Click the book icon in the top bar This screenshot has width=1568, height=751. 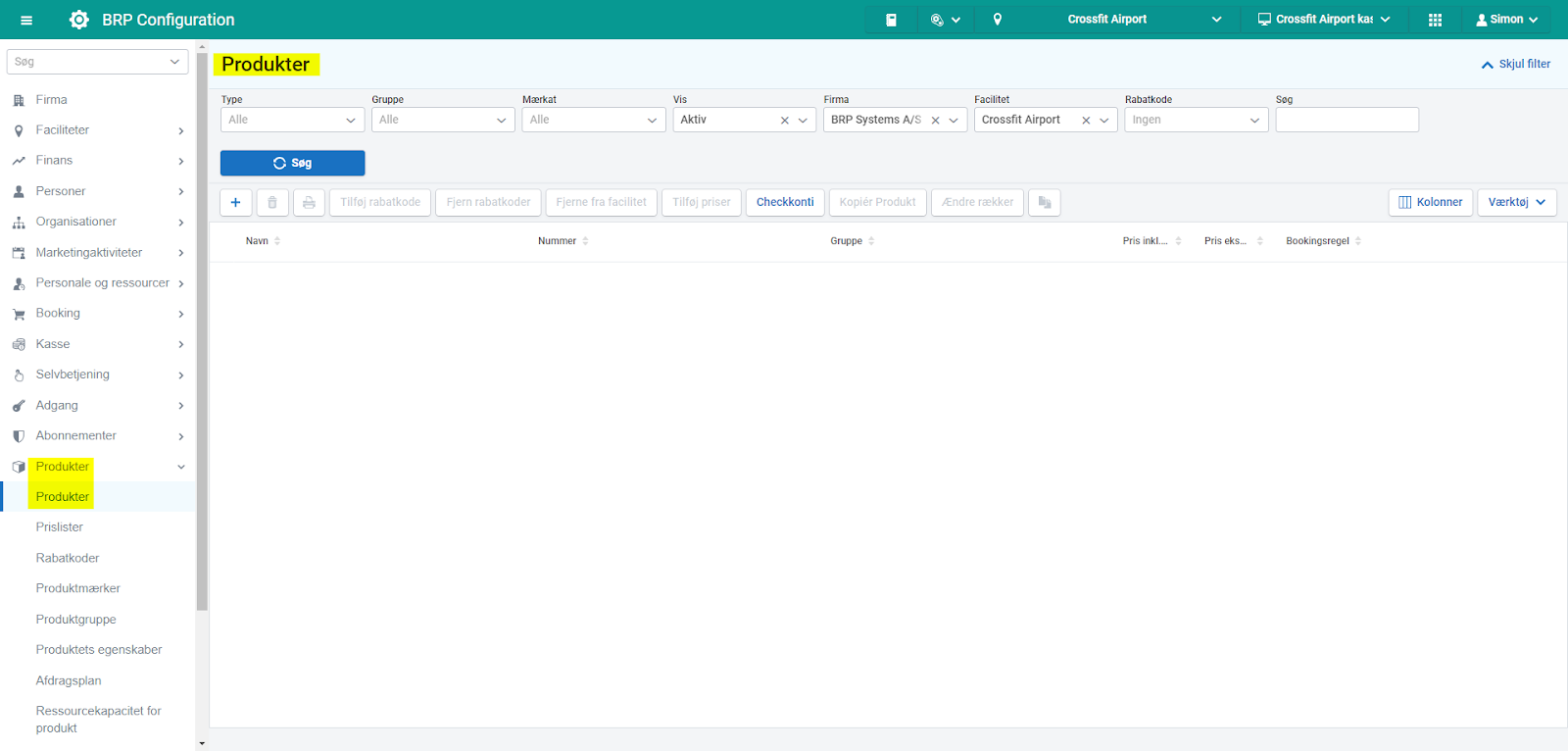[891, 20]
